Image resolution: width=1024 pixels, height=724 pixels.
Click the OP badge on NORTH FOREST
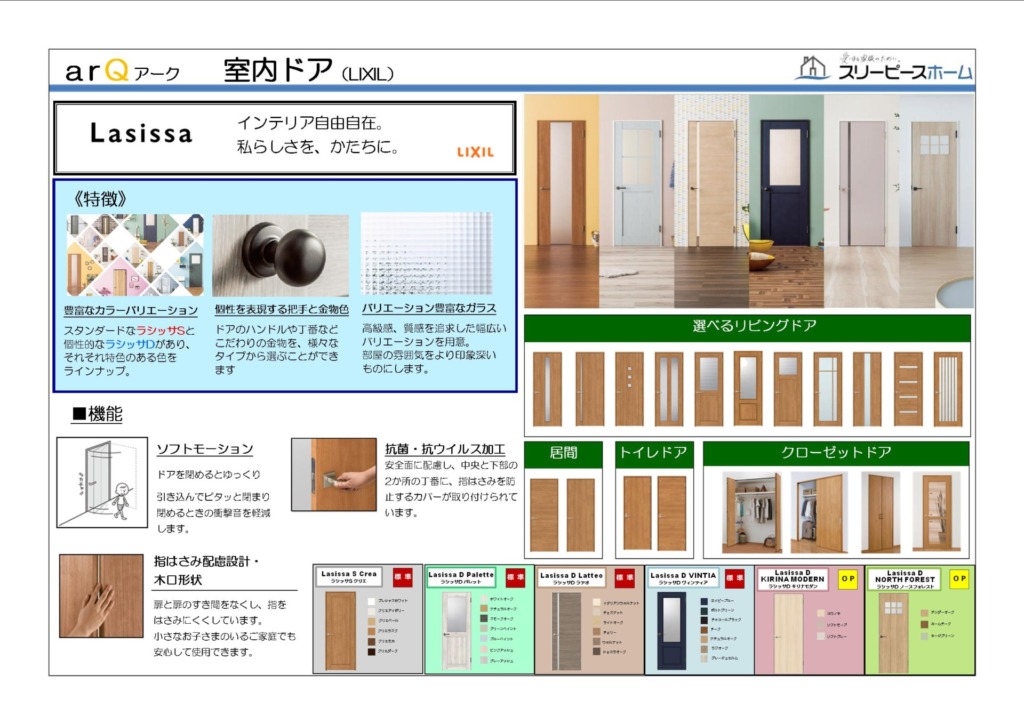coord(959,579)
